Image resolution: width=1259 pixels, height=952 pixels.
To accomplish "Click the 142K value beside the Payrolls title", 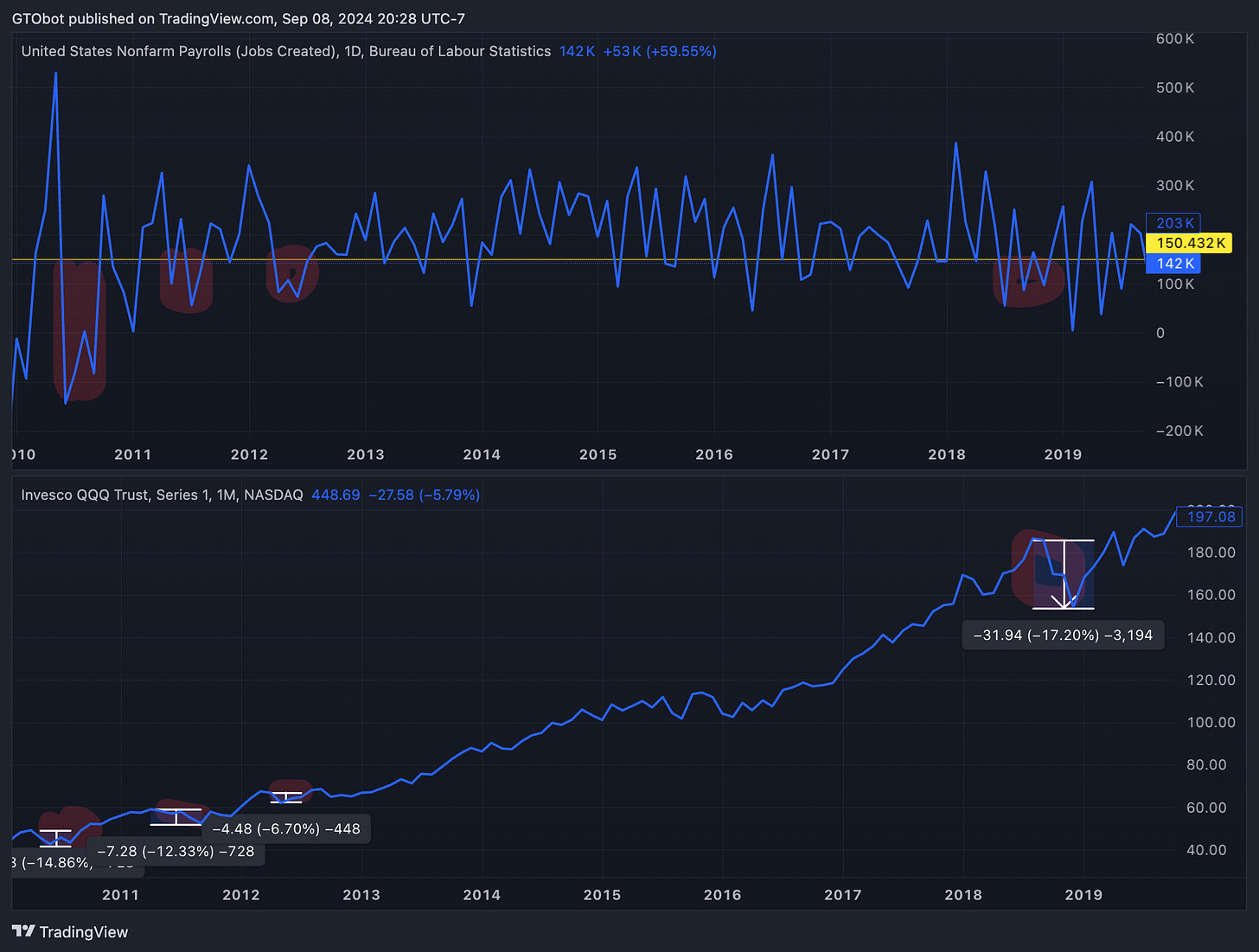I will (577, 51).
